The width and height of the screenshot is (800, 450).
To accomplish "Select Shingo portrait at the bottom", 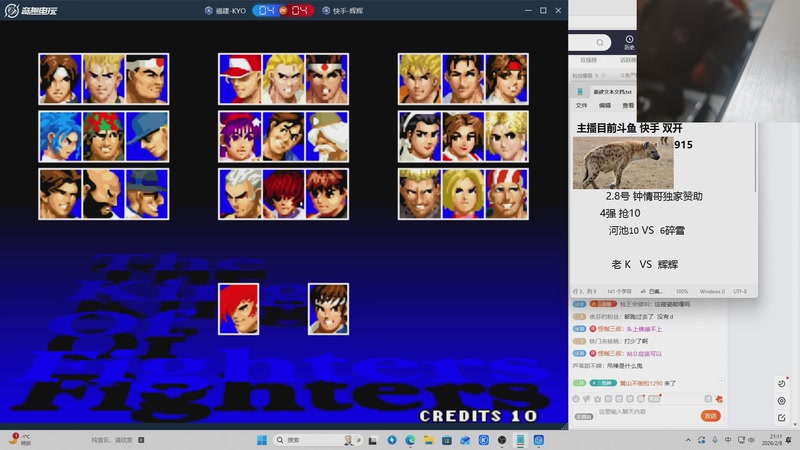I will coord(329,309).
